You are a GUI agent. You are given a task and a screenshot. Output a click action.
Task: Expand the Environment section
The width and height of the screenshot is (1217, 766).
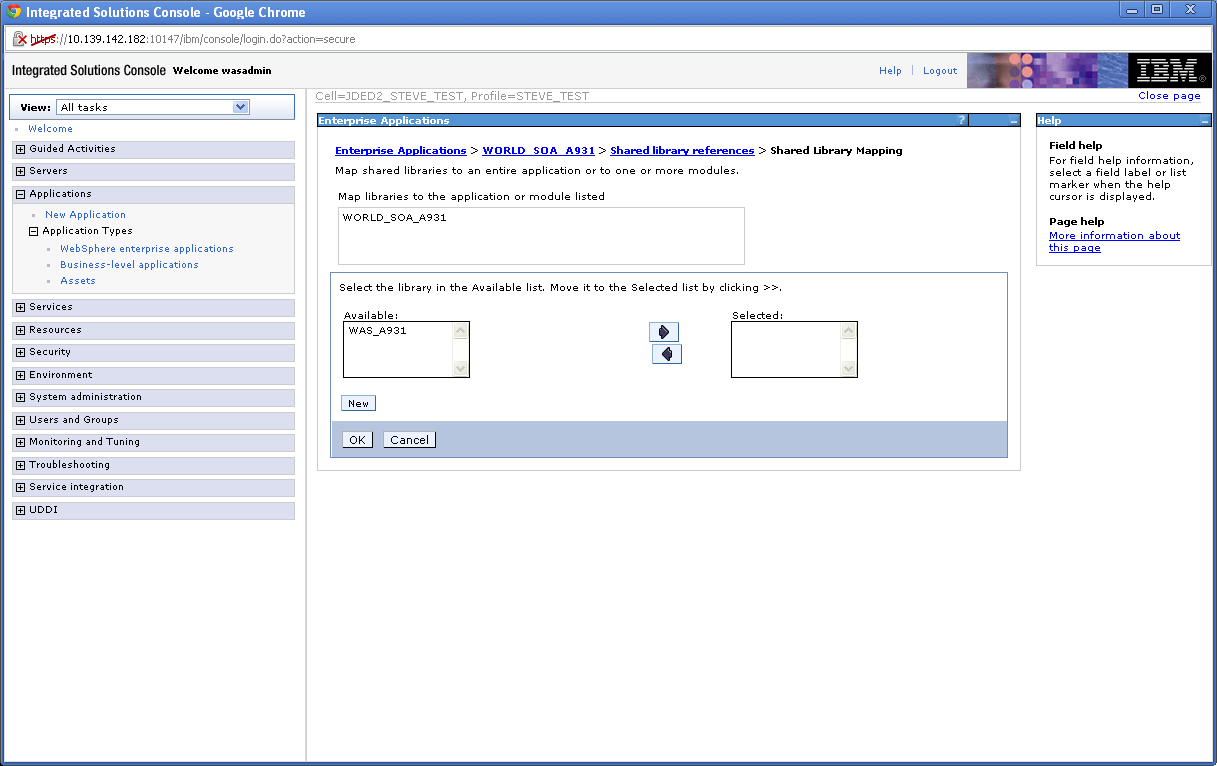click(x=20, y=375)
